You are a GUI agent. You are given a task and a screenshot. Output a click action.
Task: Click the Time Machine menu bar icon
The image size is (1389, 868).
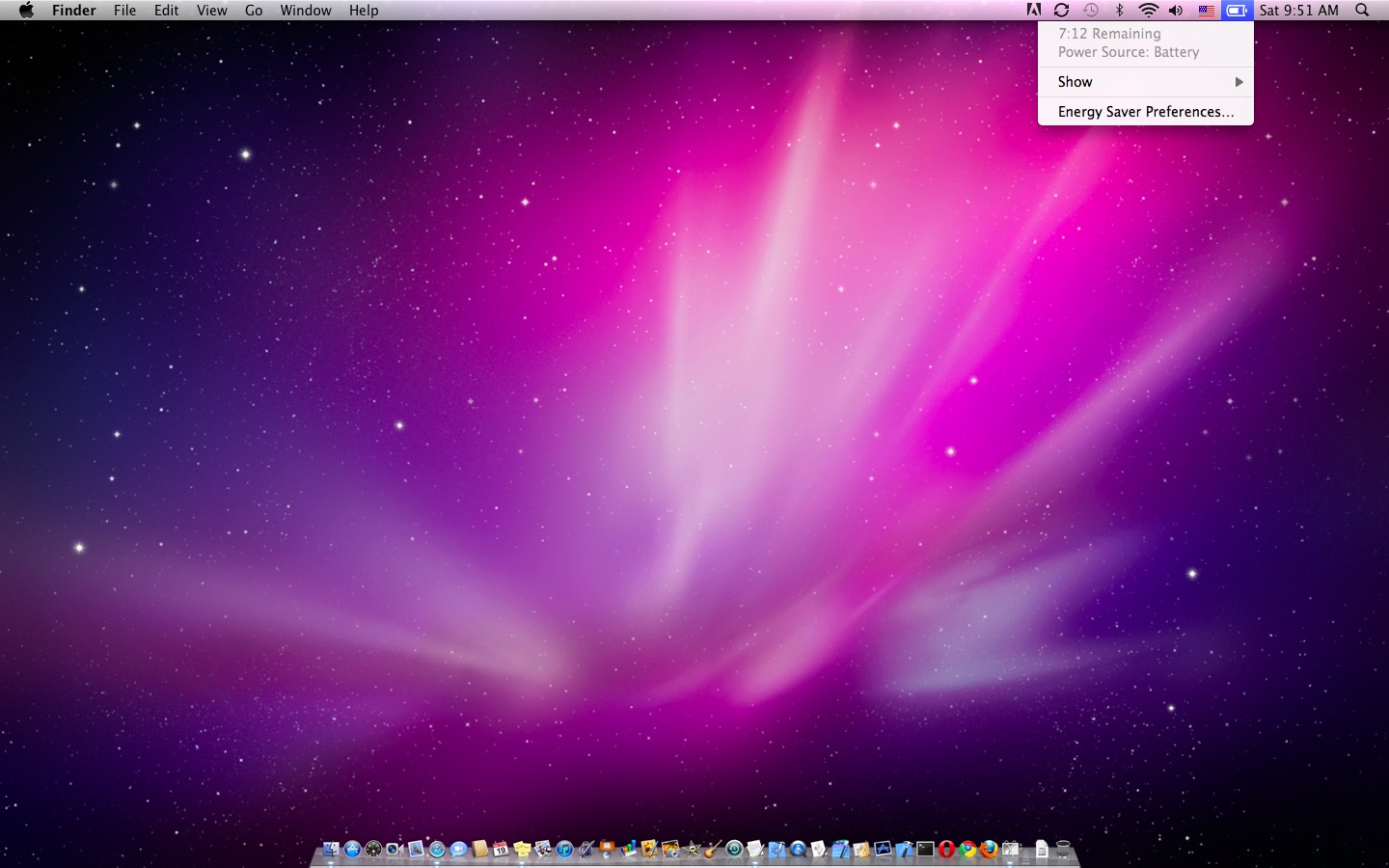coord(1090,10)
